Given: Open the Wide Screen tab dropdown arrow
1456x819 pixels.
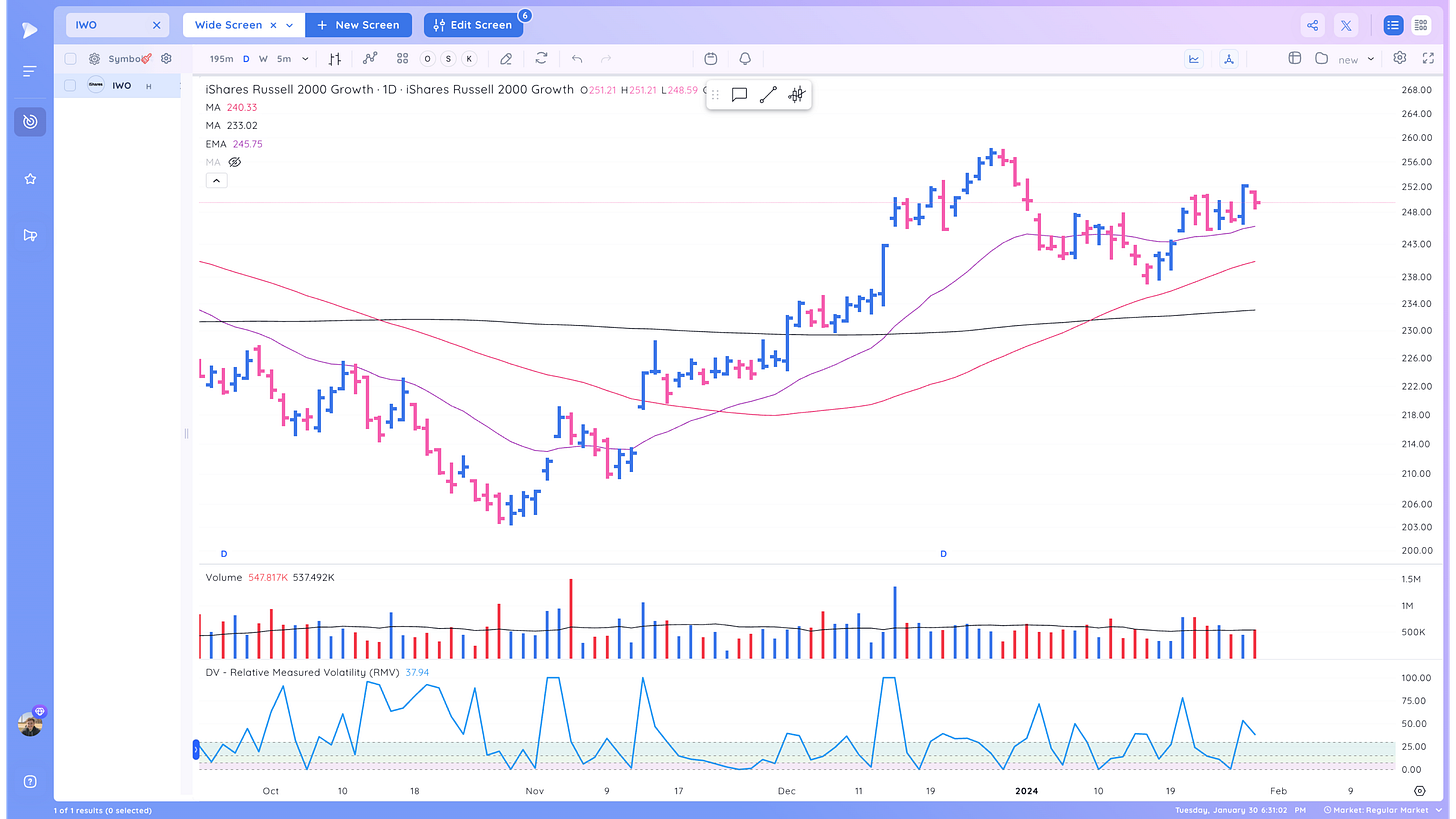Looking at the screenshot, I should pos(290,25).
